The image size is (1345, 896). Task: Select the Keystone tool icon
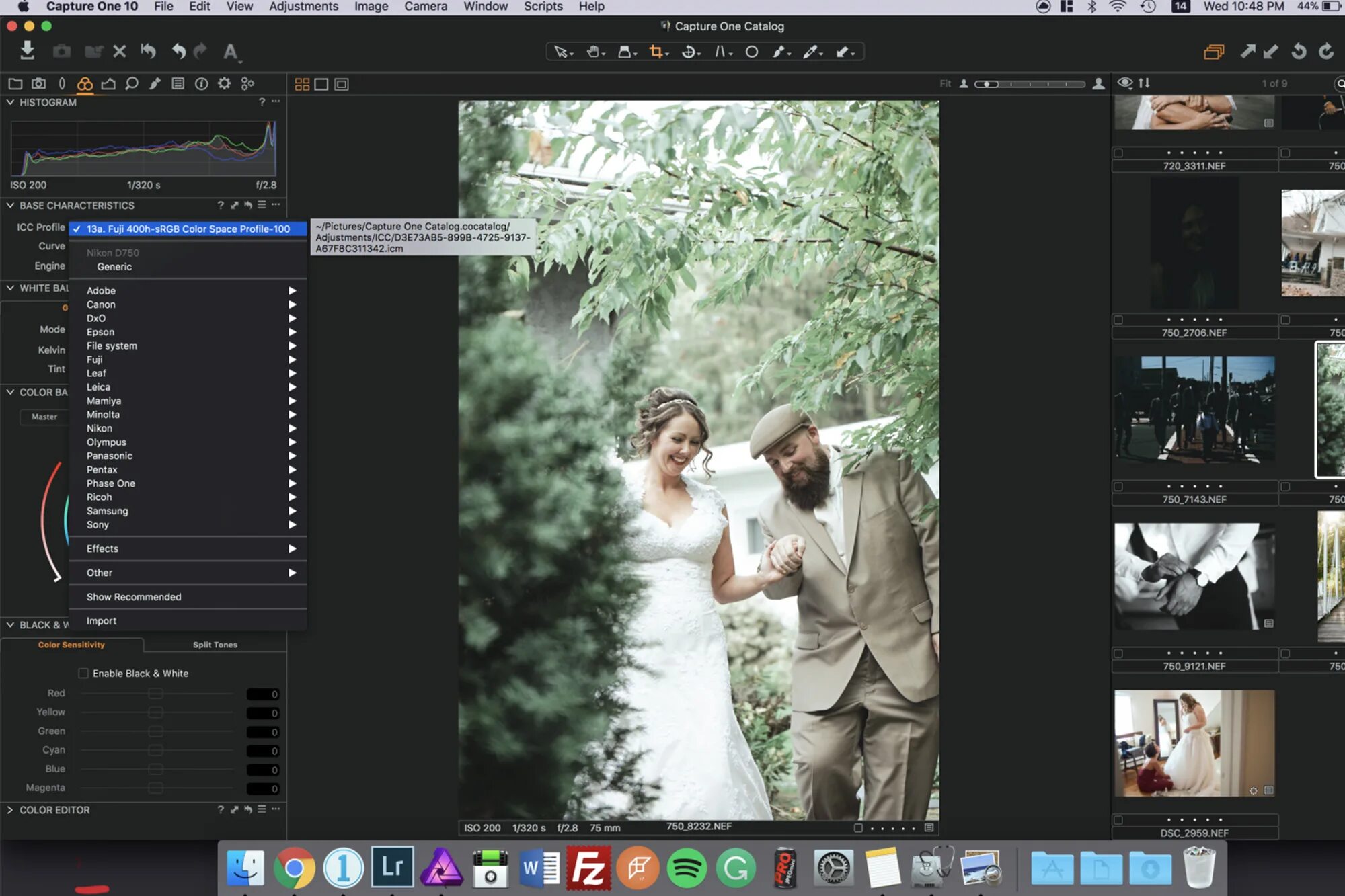pos(720,52)
